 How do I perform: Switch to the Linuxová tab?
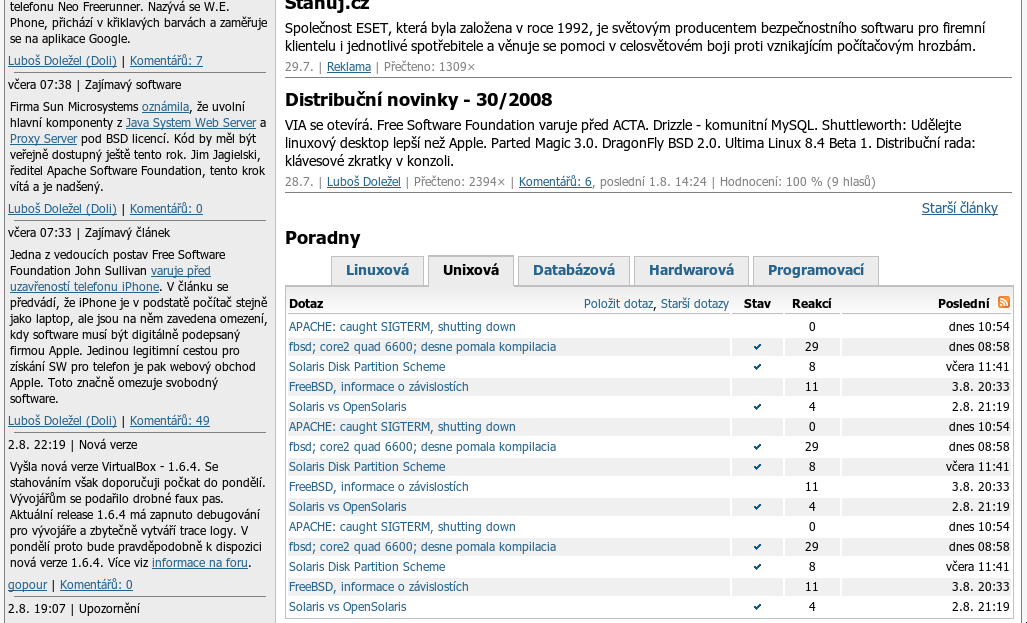point(377,270)
